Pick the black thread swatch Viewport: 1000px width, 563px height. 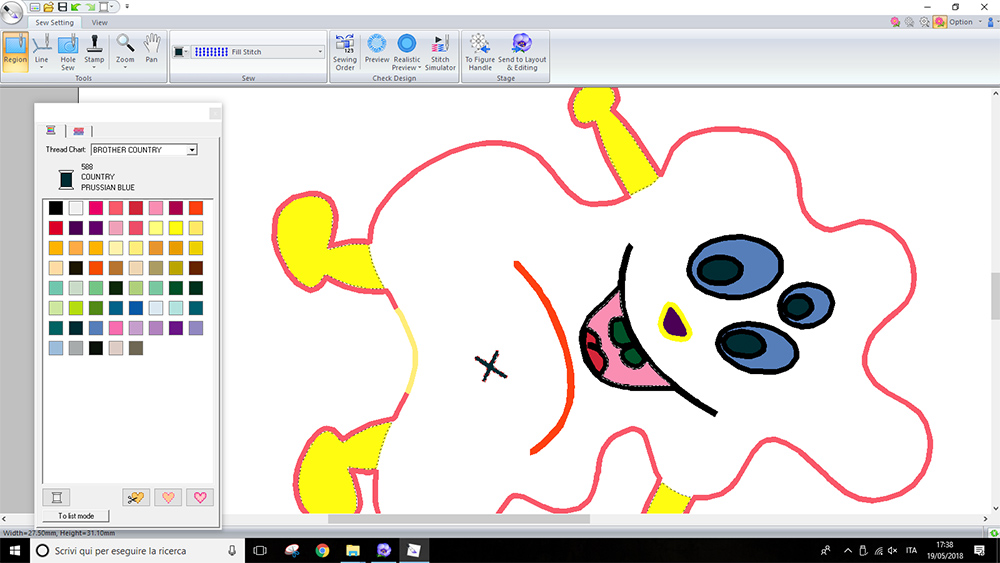56,207
